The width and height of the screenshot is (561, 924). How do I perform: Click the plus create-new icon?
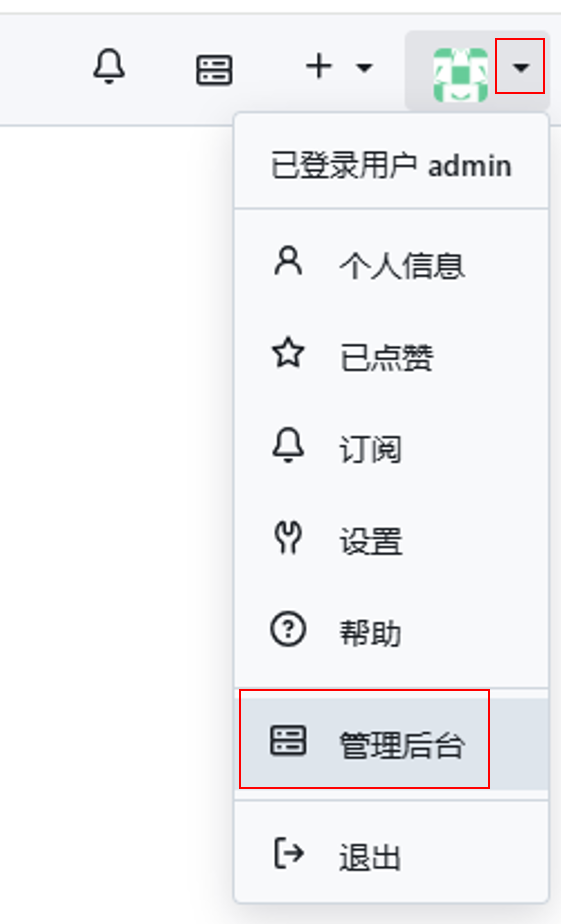pos(319,66)
